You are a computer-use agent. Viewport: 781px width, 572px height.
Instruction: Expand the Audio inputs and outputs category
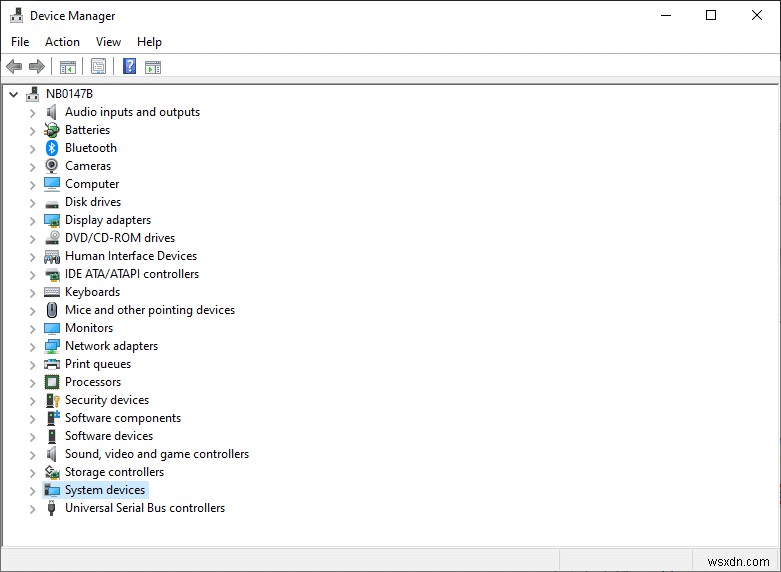pyautogui.click(x=32, y=113)
